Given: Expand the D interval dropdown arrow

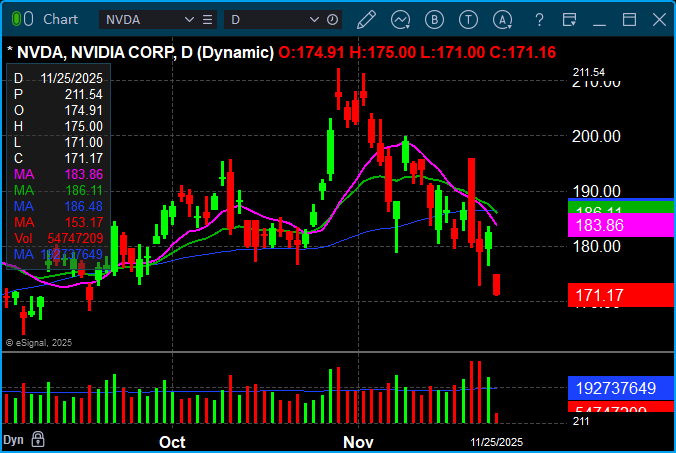Looking at the screenshot, I should pyautogui.click(x=314, y=20).
